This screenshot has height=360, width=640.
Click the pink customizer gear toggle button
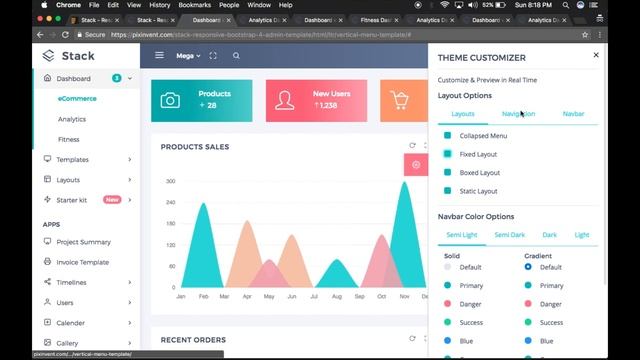tap(416, 165)
